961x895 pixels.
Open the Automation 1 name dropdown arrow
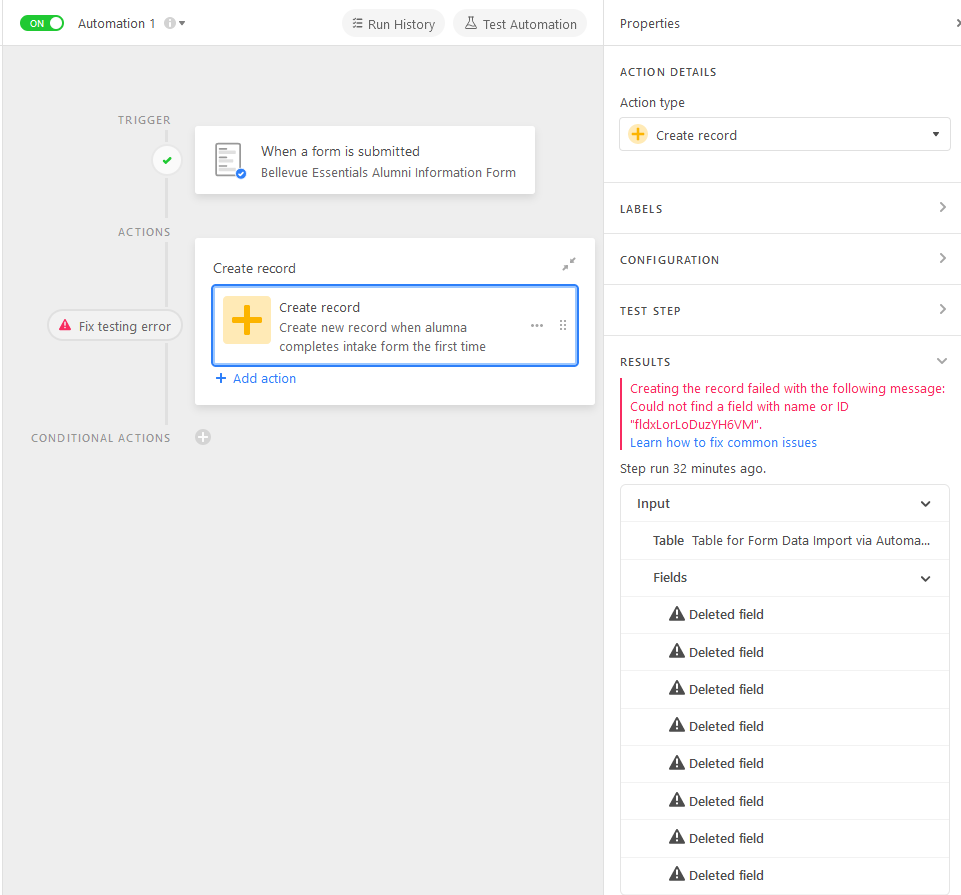[182, 23]
